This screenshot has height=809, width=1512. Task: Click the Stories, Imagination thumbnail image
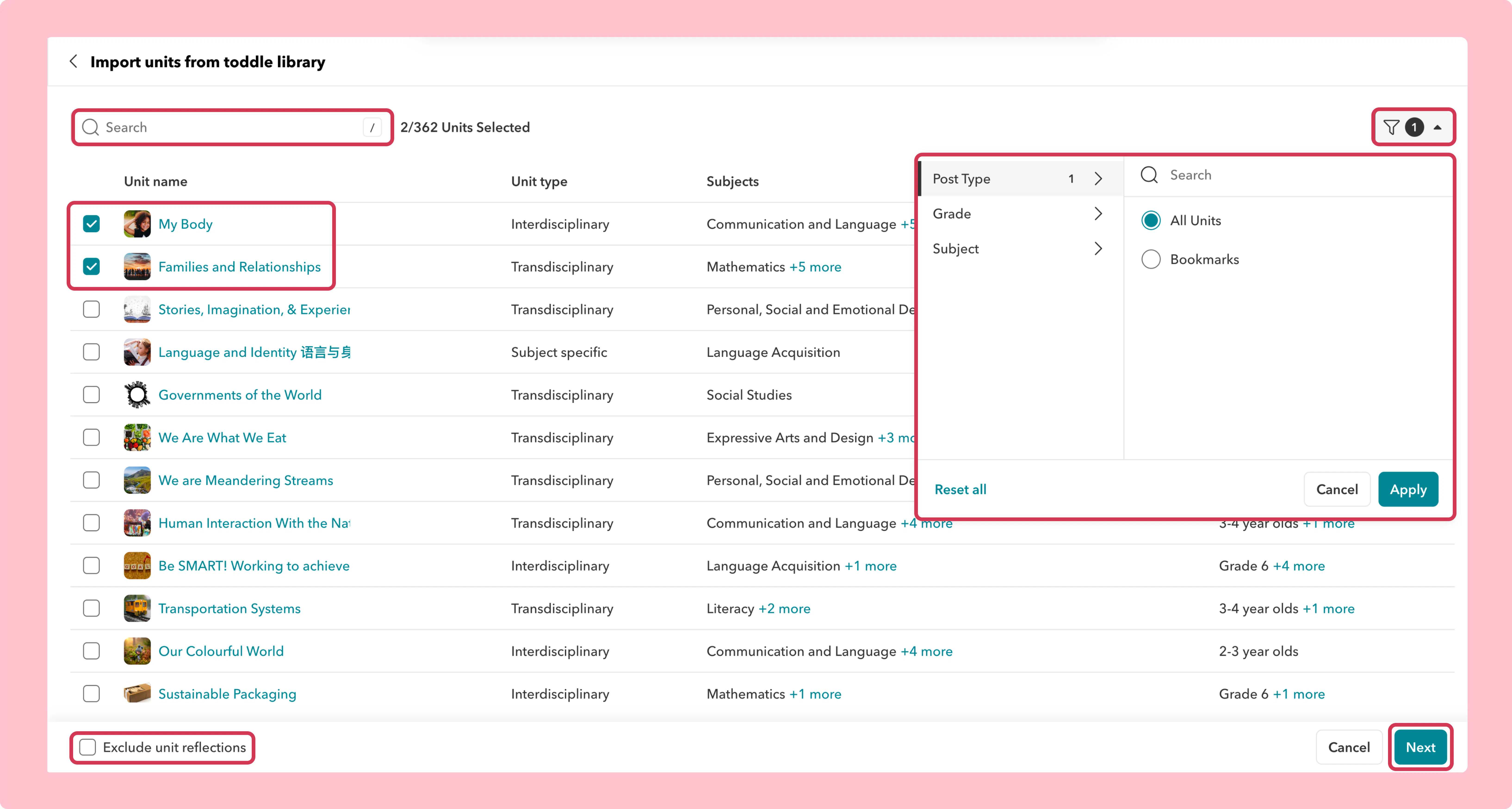[137, 309]
